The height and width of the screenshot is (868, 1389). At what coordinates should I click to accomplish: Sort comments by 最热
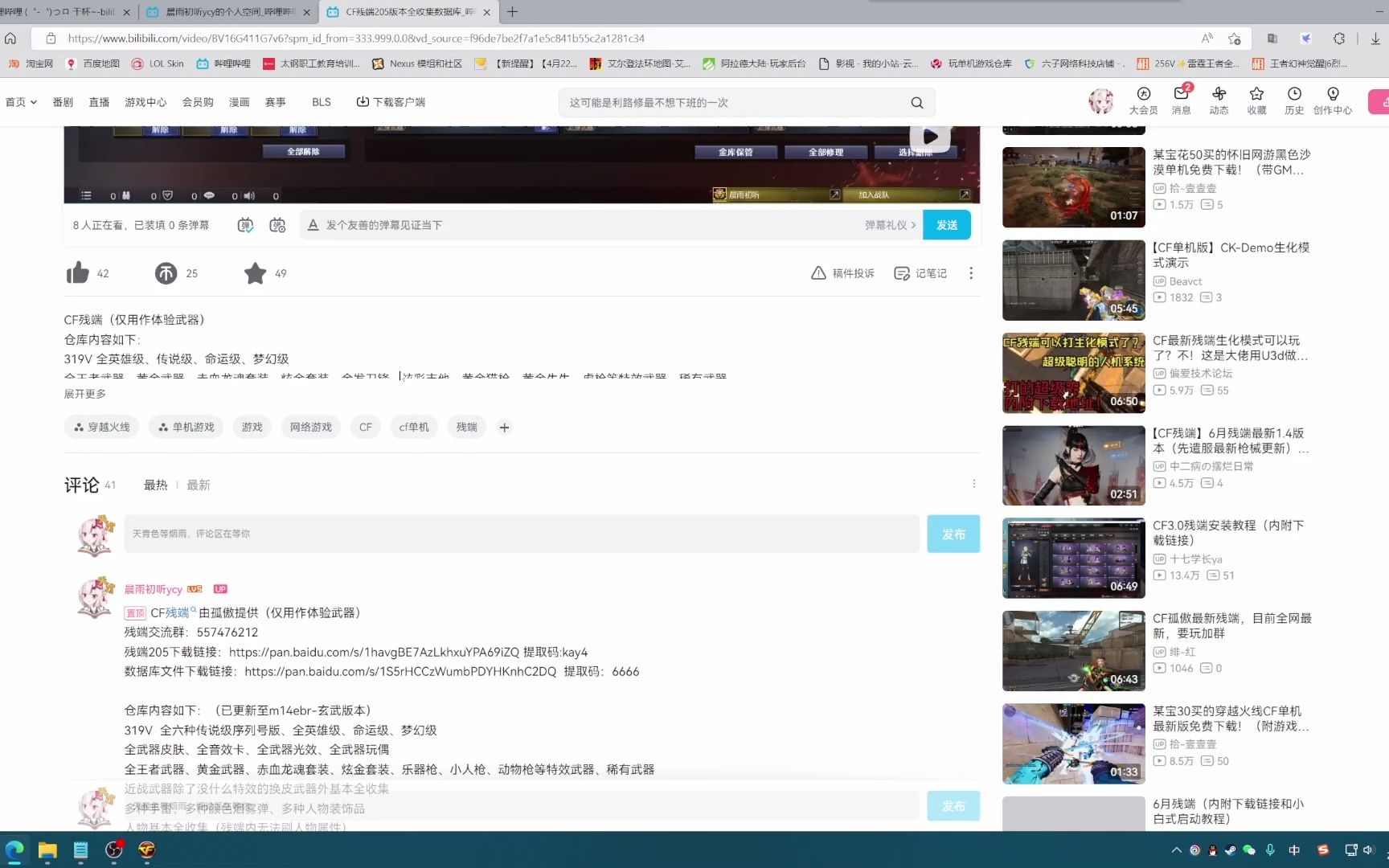tap(155, 485)
